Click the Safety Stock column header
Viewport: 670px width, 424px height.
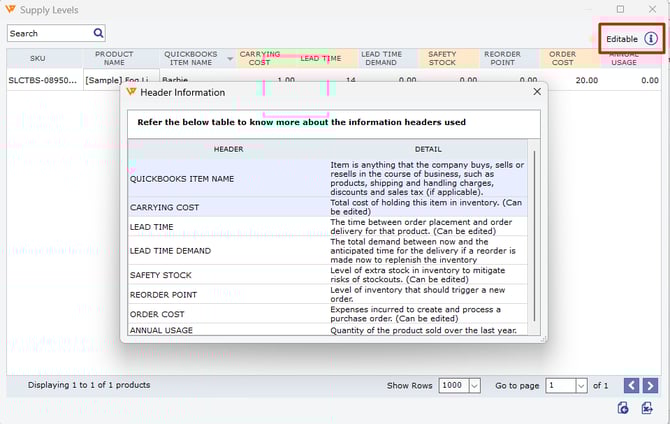pyautogui.click(x=442, y=58)
